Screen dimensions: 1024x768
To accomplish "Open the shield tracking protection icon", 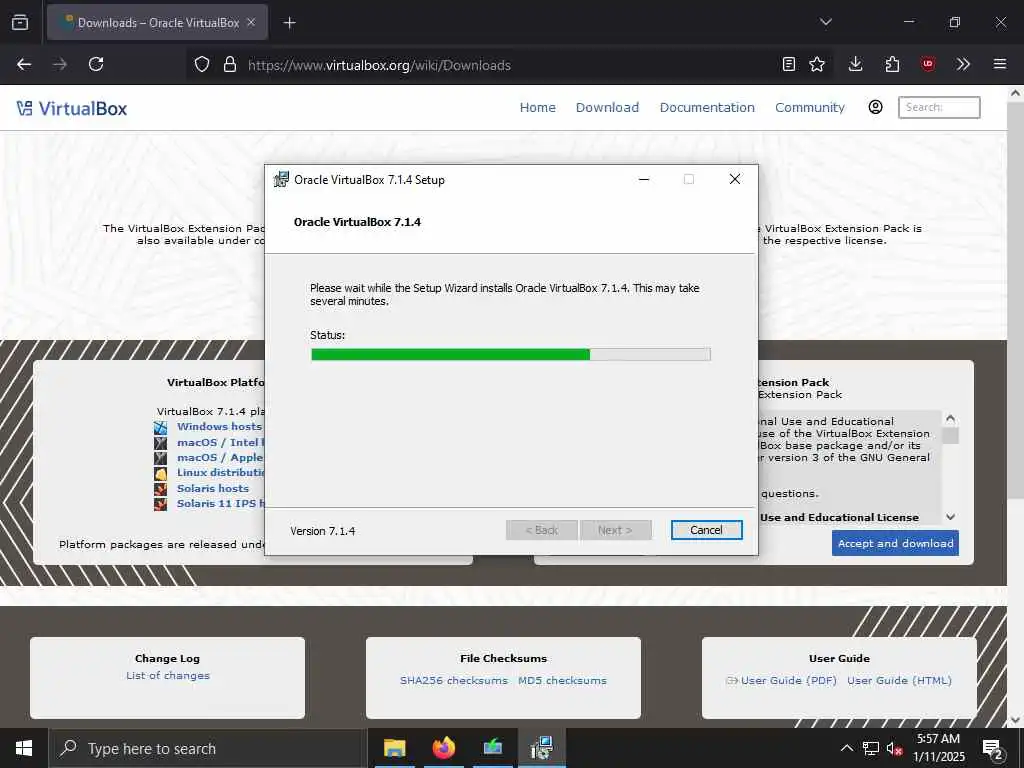I will point(202,65).
